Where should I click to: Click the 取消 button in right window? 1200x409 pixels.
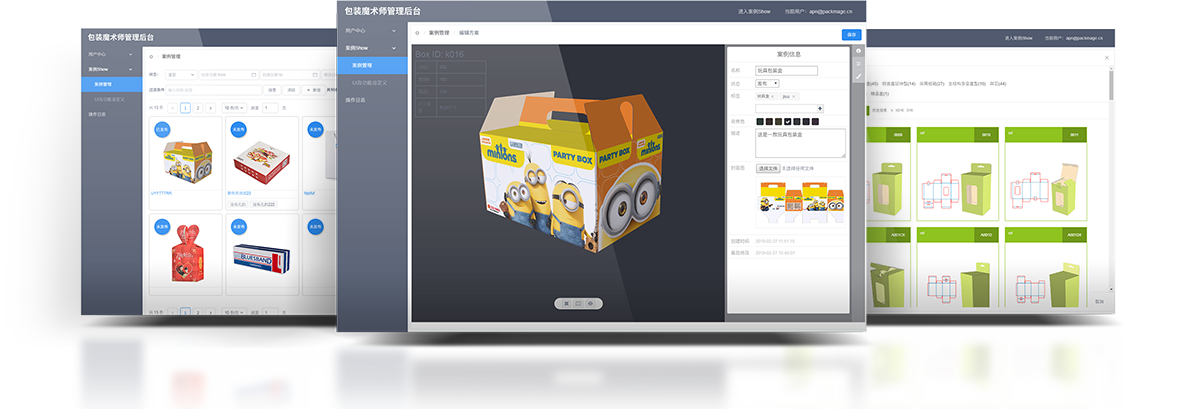click(1100, 301)
